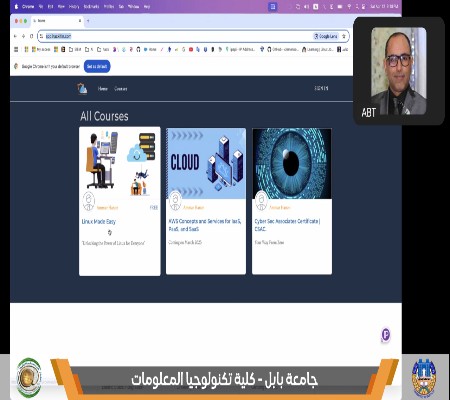450x400 pixels.
Task: Open the Courses nav link
Action: 121,89
